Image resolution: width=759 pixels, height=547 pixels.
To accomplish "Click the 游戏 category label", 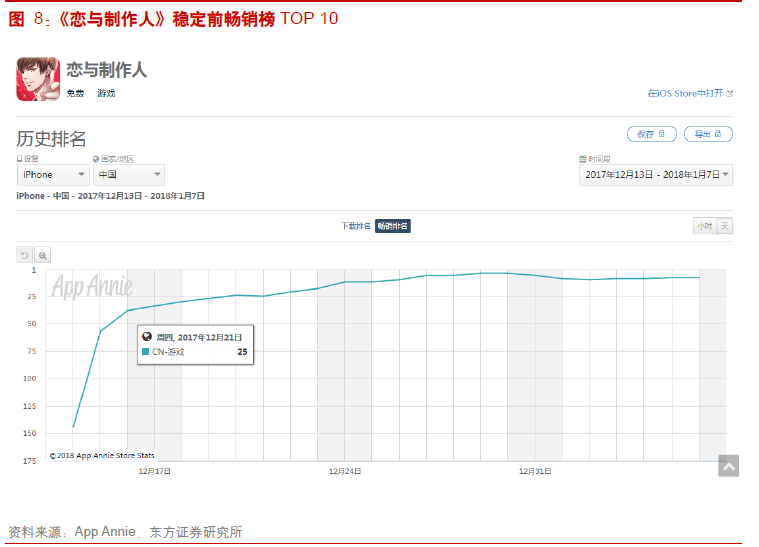I will click(106, 93).
